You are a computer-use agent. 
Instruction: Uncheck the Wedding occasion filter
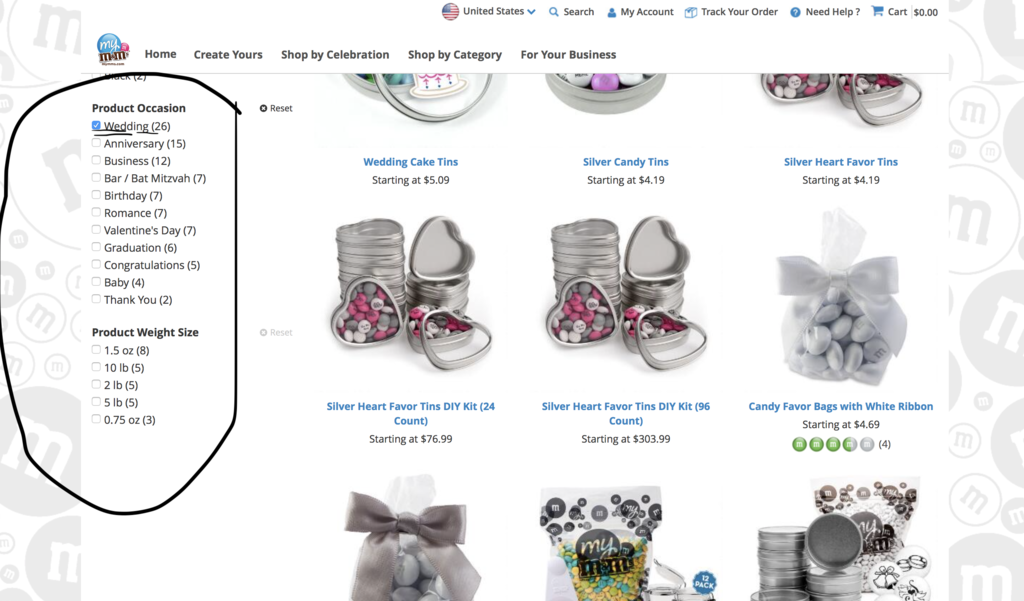click(96, 125)
